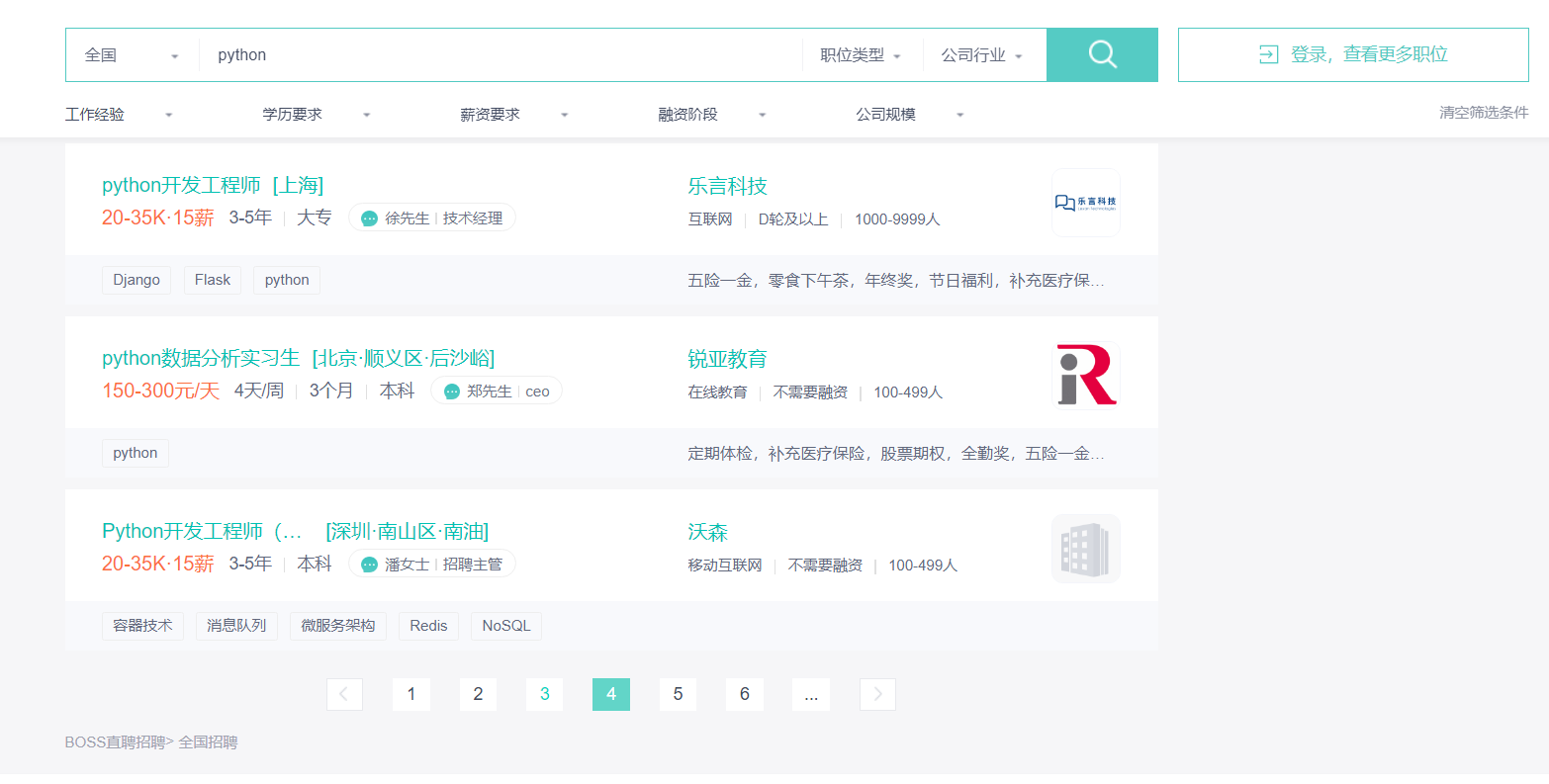The height and width of the screenshot is (784, 1549).
Task: Click chat bubble icon beside 郑先生
Action: [452, 392]
